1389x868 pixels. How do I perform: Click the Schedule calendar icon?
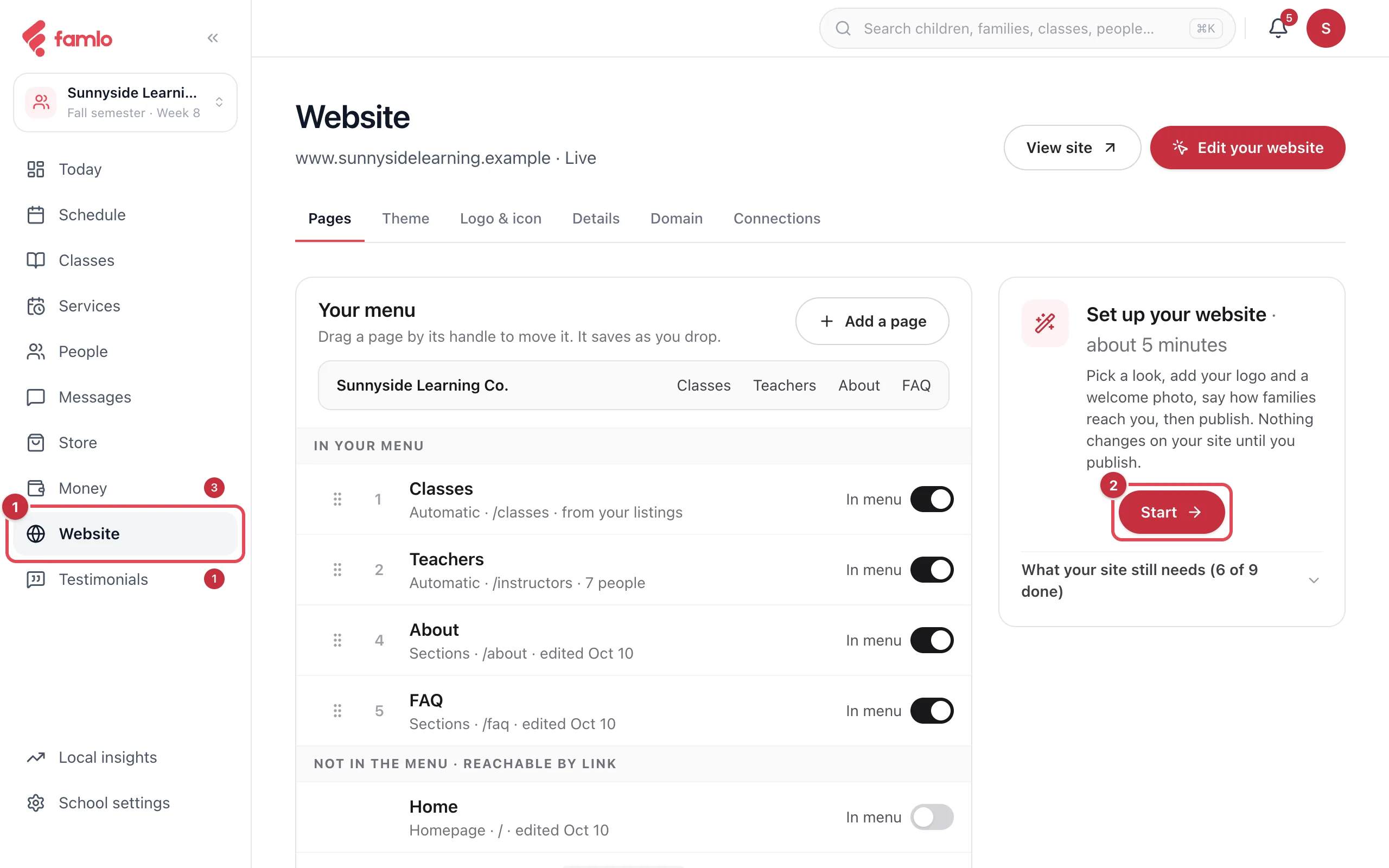pyautogui.click(x=36, y=215)
